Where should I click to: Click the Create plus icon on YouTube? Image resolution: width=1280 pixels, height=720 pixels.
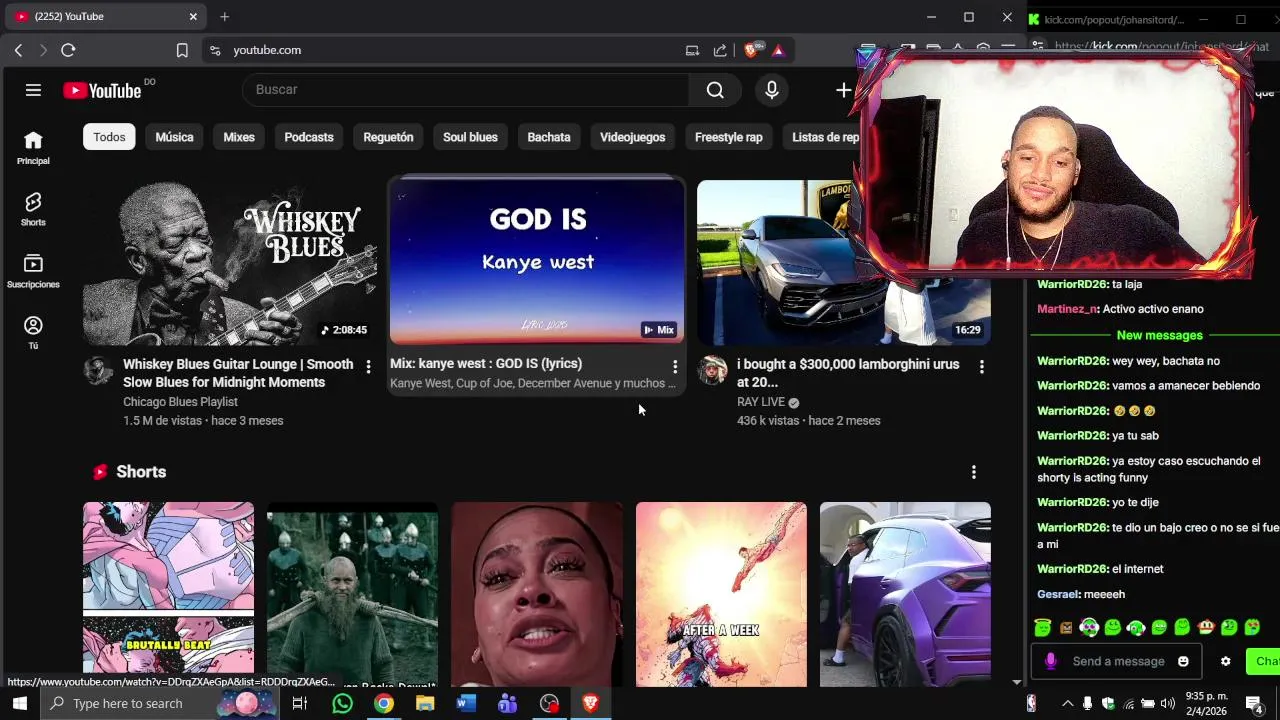844,90
